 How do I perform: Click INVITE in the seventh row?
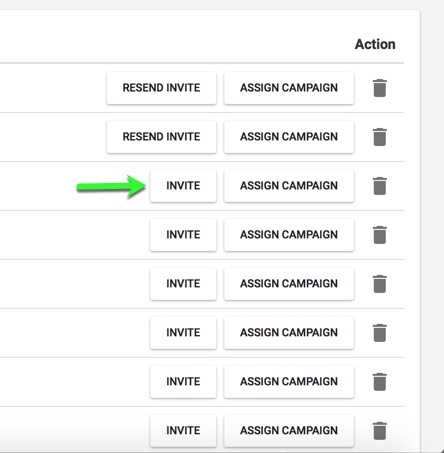point(183,382)
